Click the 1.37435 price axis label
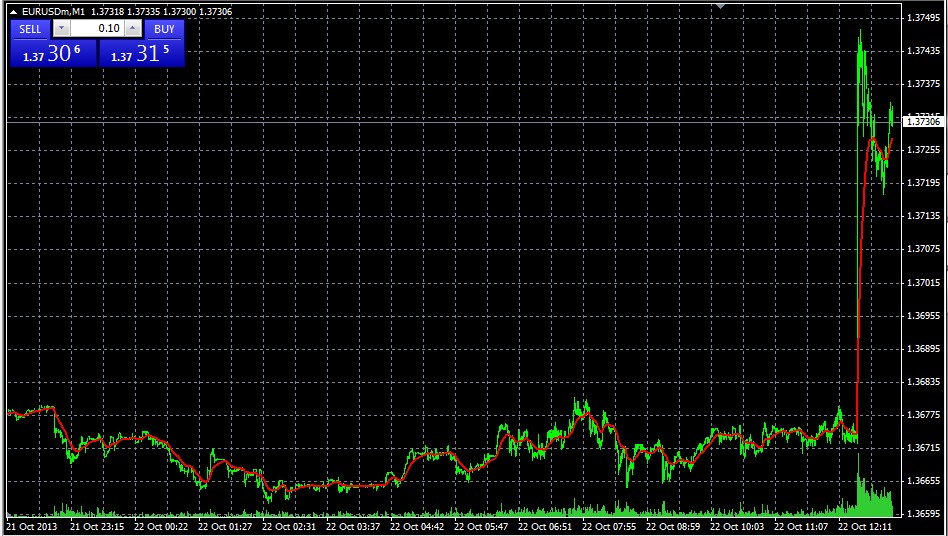The width and height of the screenshot is (948, 536). (923, 51)
